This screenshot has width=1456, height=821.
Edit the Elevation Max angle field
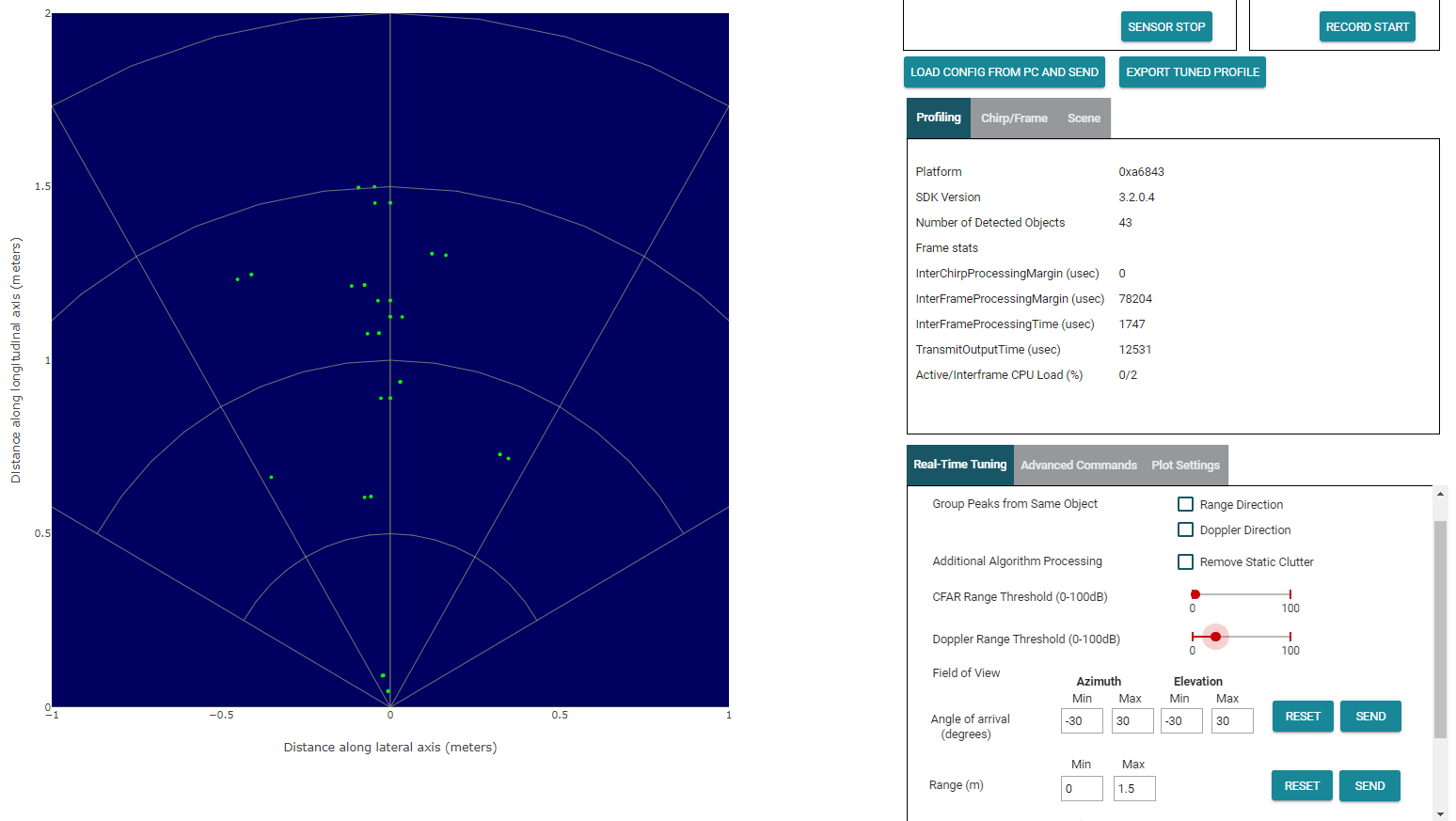[1232, 721]
